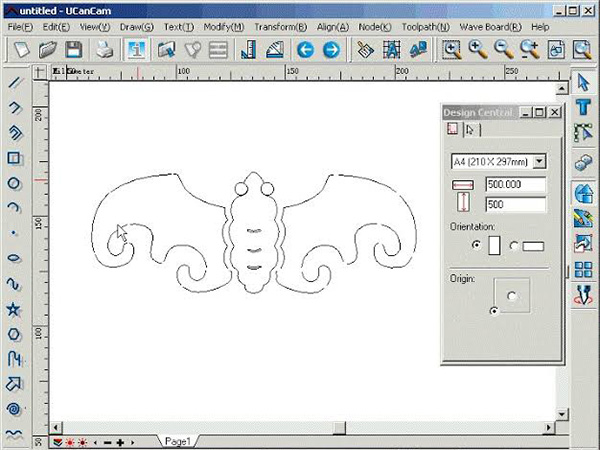
Task: Print using the printer icon
Action: coord(104,50)
